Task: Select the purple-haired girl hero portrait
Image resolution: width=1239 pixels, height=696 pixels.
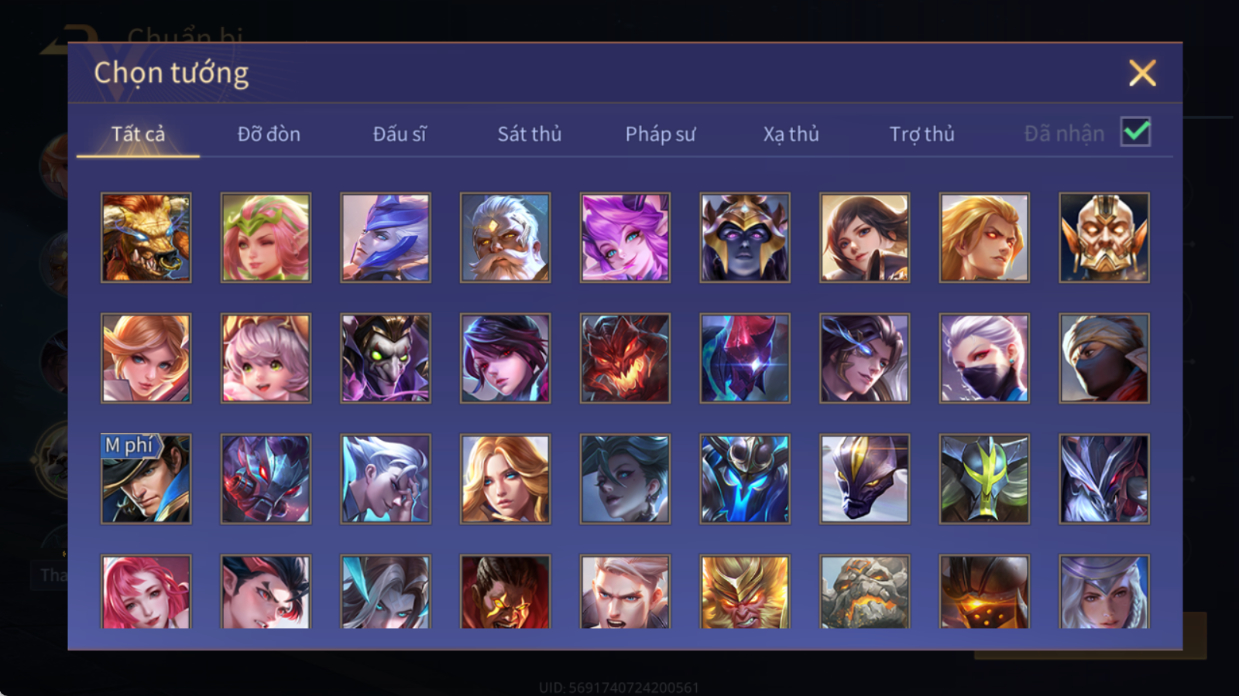Action: click(x=625, y=238)
